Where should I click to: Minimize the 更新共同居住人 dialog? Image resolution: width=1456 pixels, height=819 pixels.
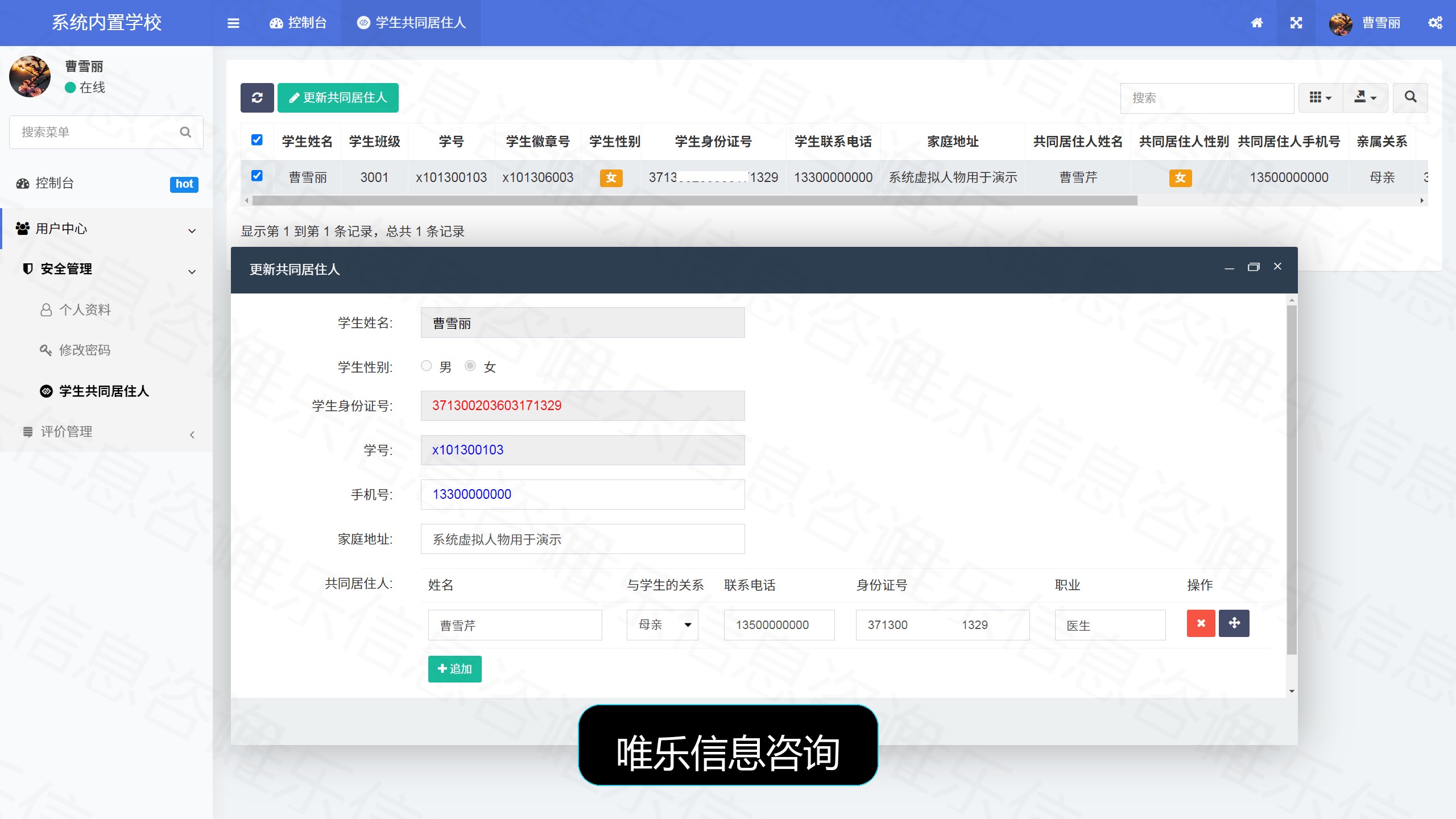click(1229, 267)
